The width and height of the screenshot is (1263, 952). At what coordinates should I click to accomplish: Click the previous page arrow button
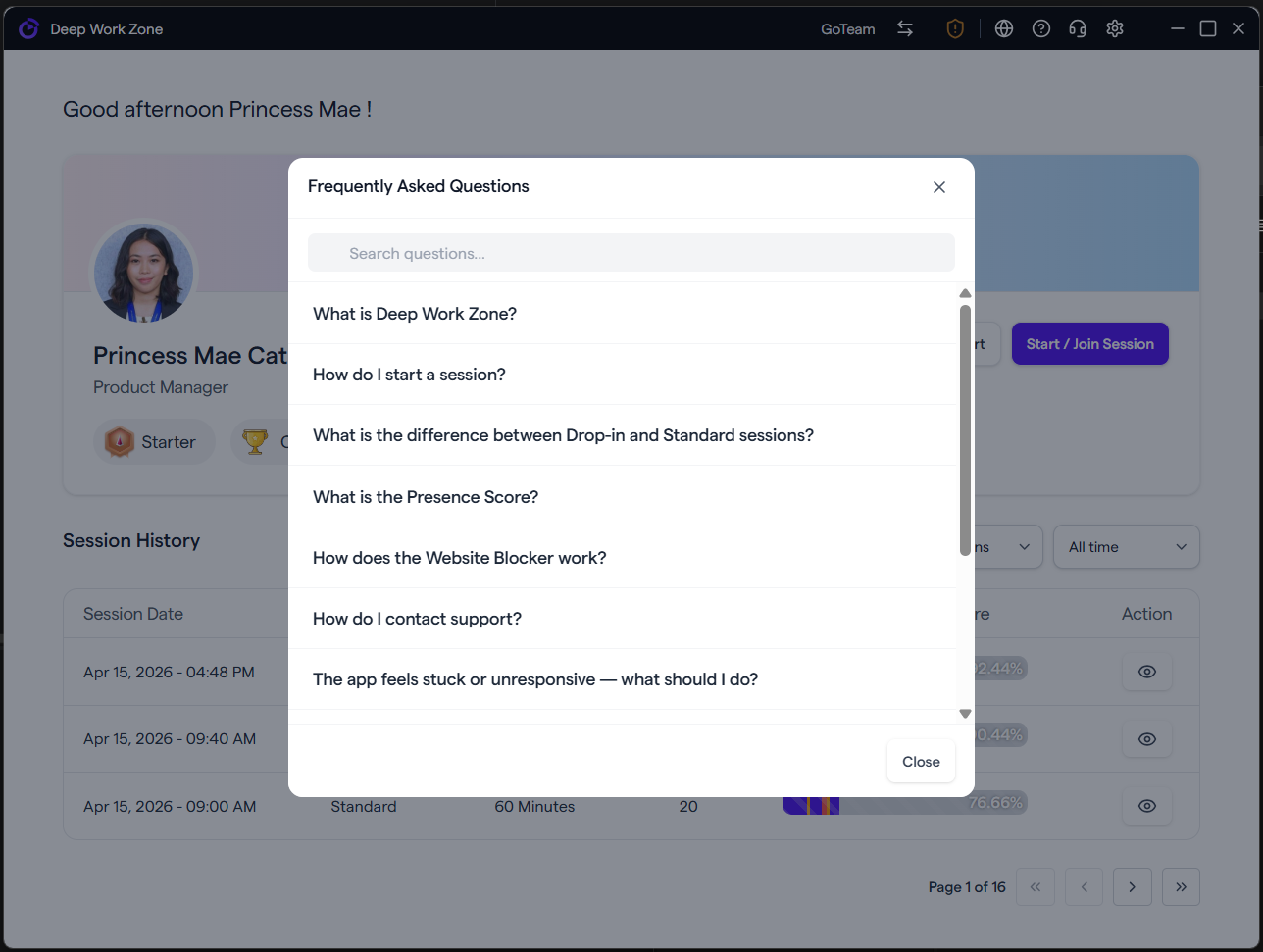[1084, 887]
